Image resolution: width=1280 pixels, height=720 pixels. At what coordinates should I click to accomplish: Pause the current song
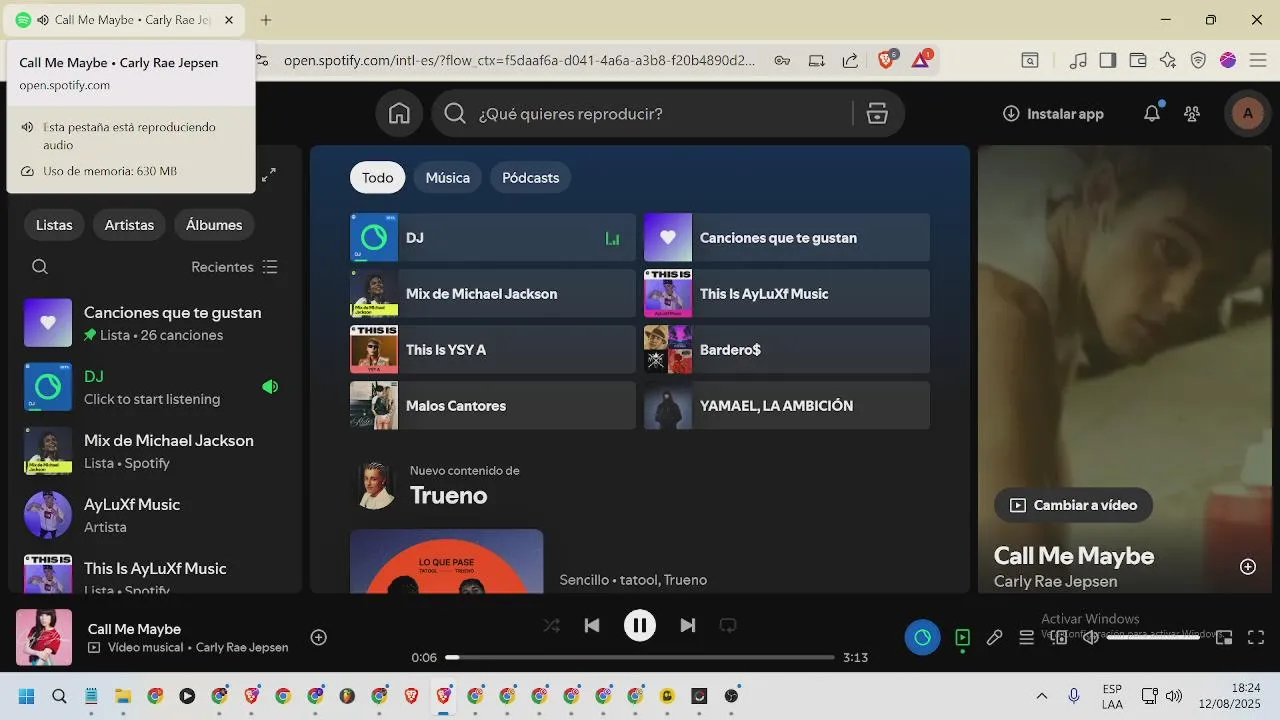(640, 626)
